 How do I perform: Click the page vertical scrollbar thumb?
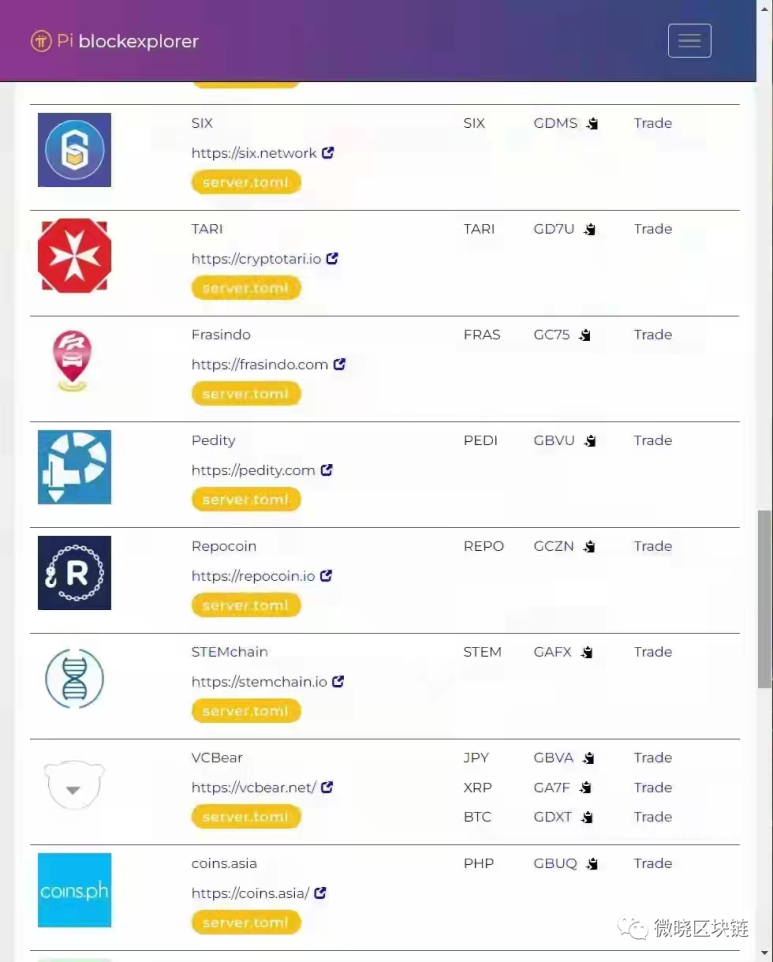764,599
